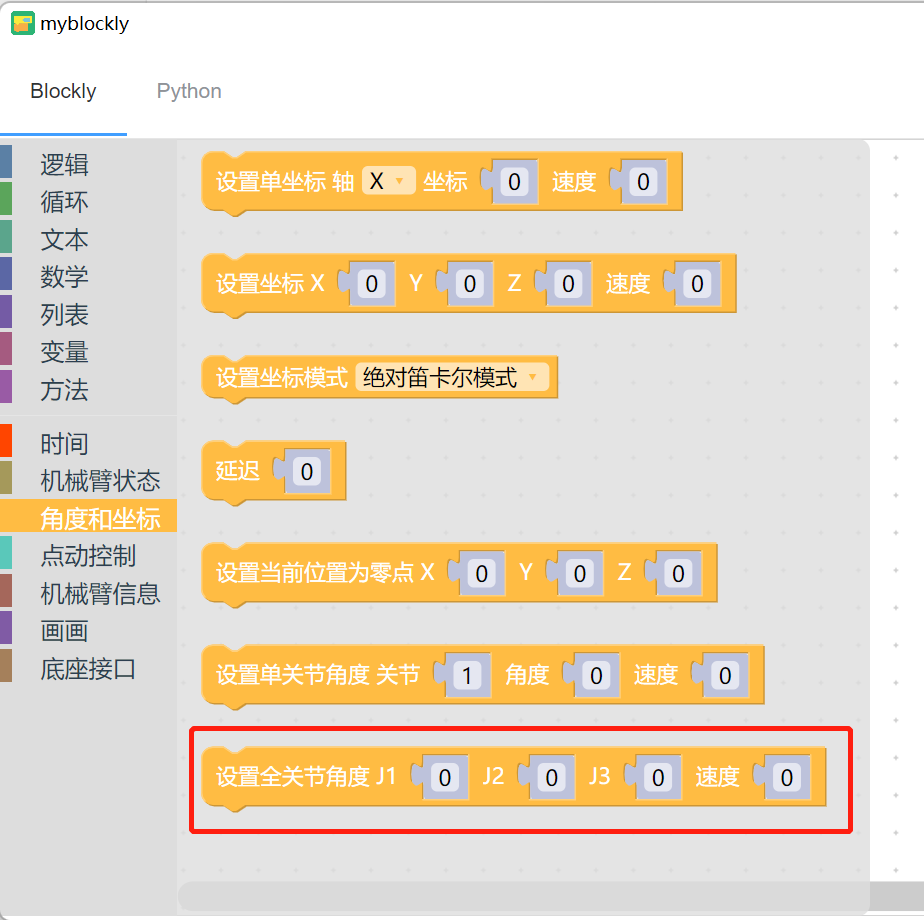
Task: Click 速度 value field in 设置坐标 block
Action: [x=697, y=284]
